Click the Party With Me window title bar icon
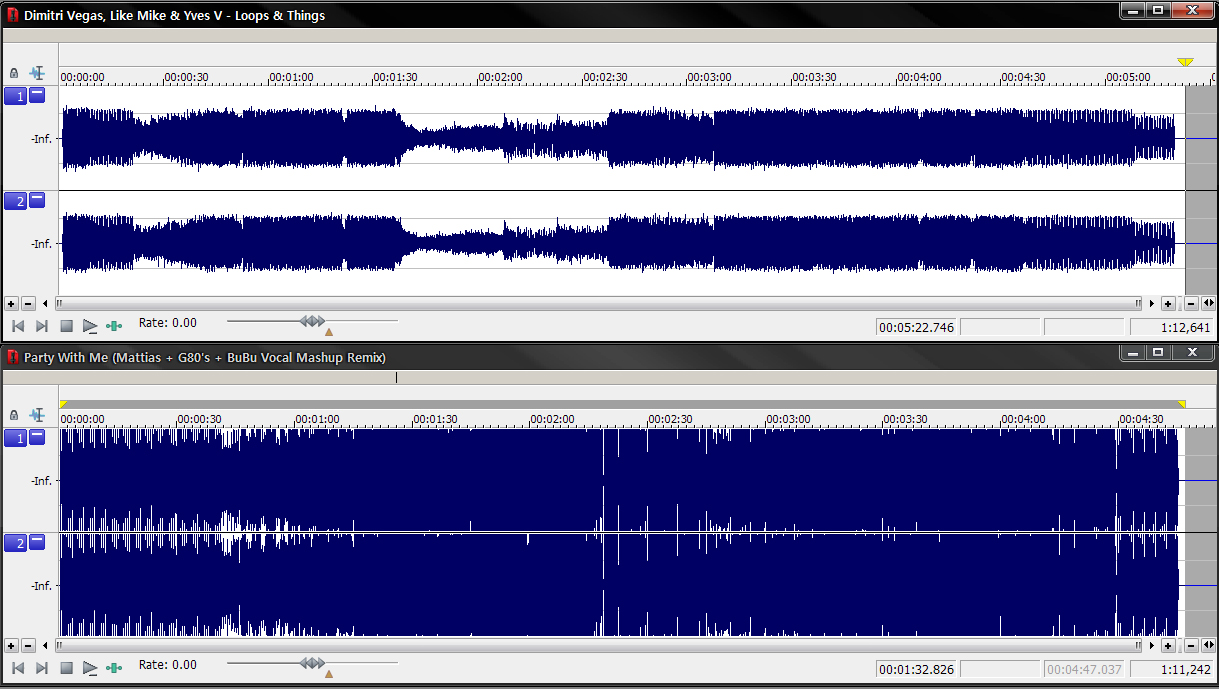Screen dimensions: 1219x689 pyautogui.click(x=13, y=357)
